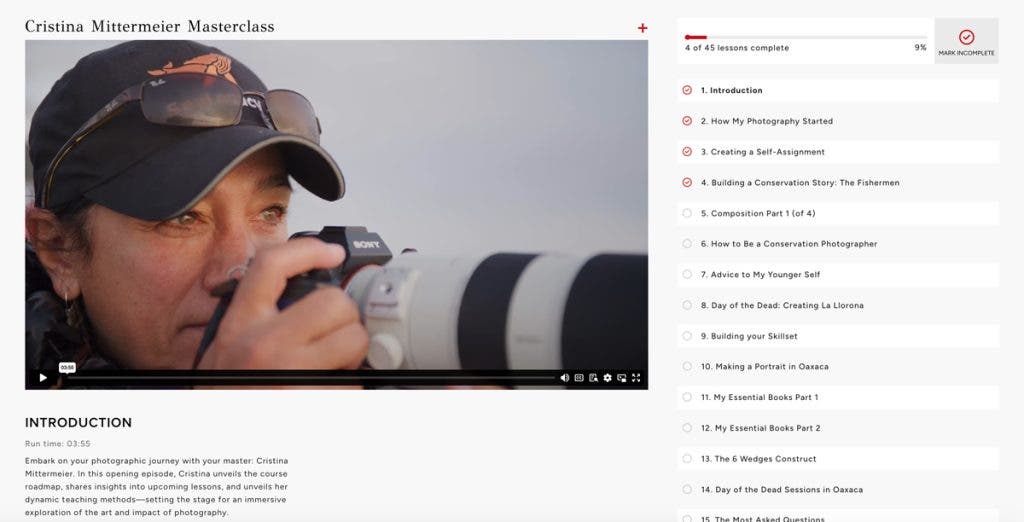Enable picture-in-picture mode
Screen dimensions: 1024x522
[622, 378]
